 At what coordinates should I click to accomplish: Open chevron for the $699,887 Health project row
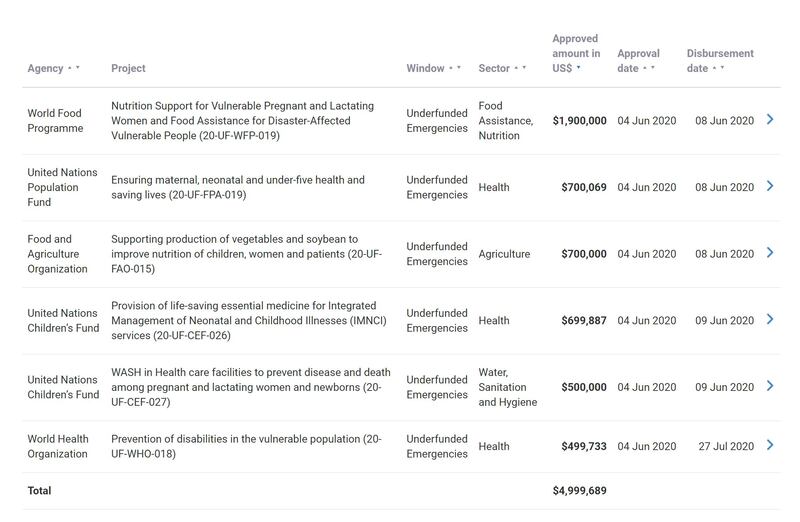click(x=770, y=319)
